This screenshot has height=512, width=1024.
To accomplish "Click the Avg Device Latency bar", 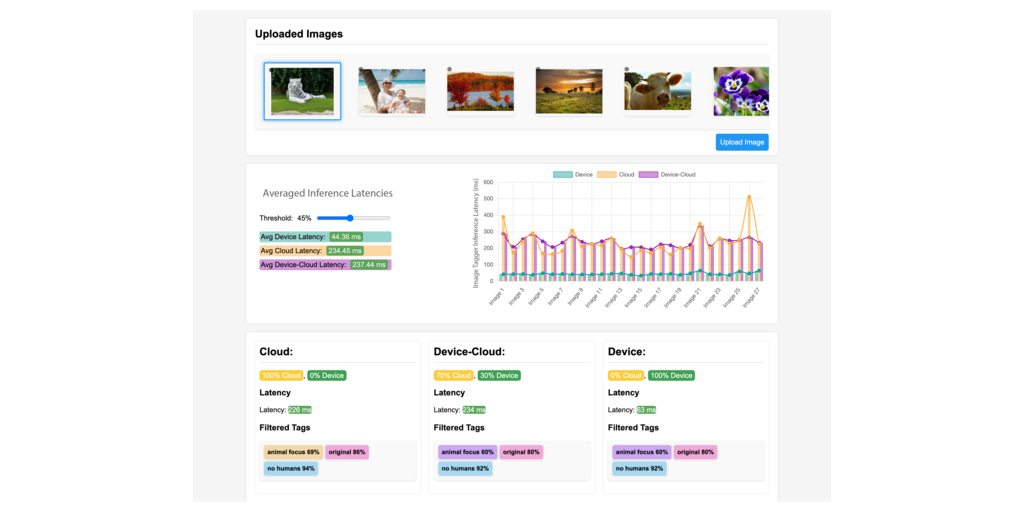I will pos(324,236).
